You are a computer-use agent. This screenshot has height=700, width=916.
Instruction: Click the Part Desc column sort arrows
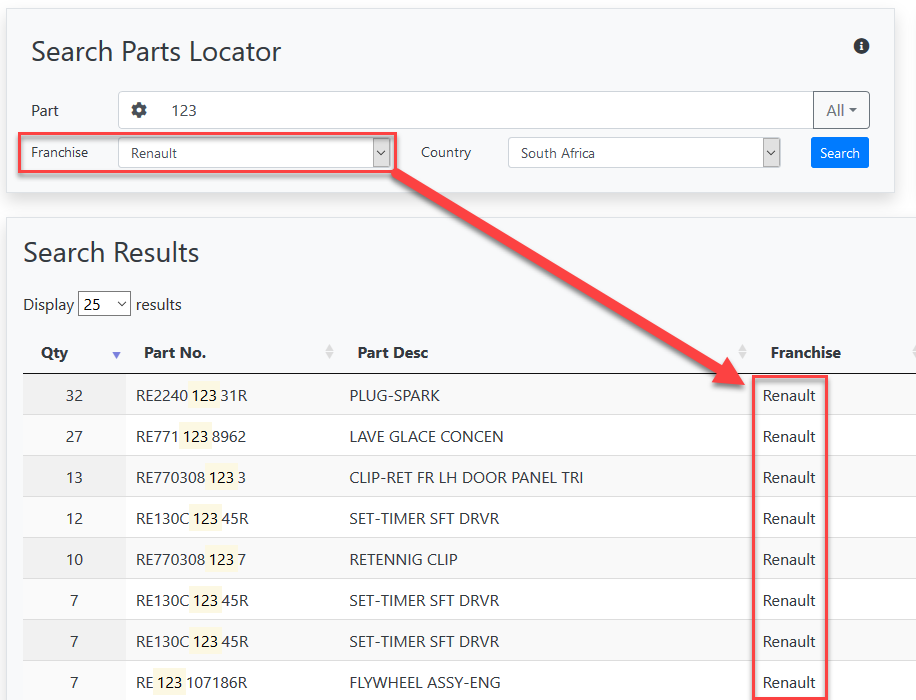pyautogui.click(x=742, y=352)
